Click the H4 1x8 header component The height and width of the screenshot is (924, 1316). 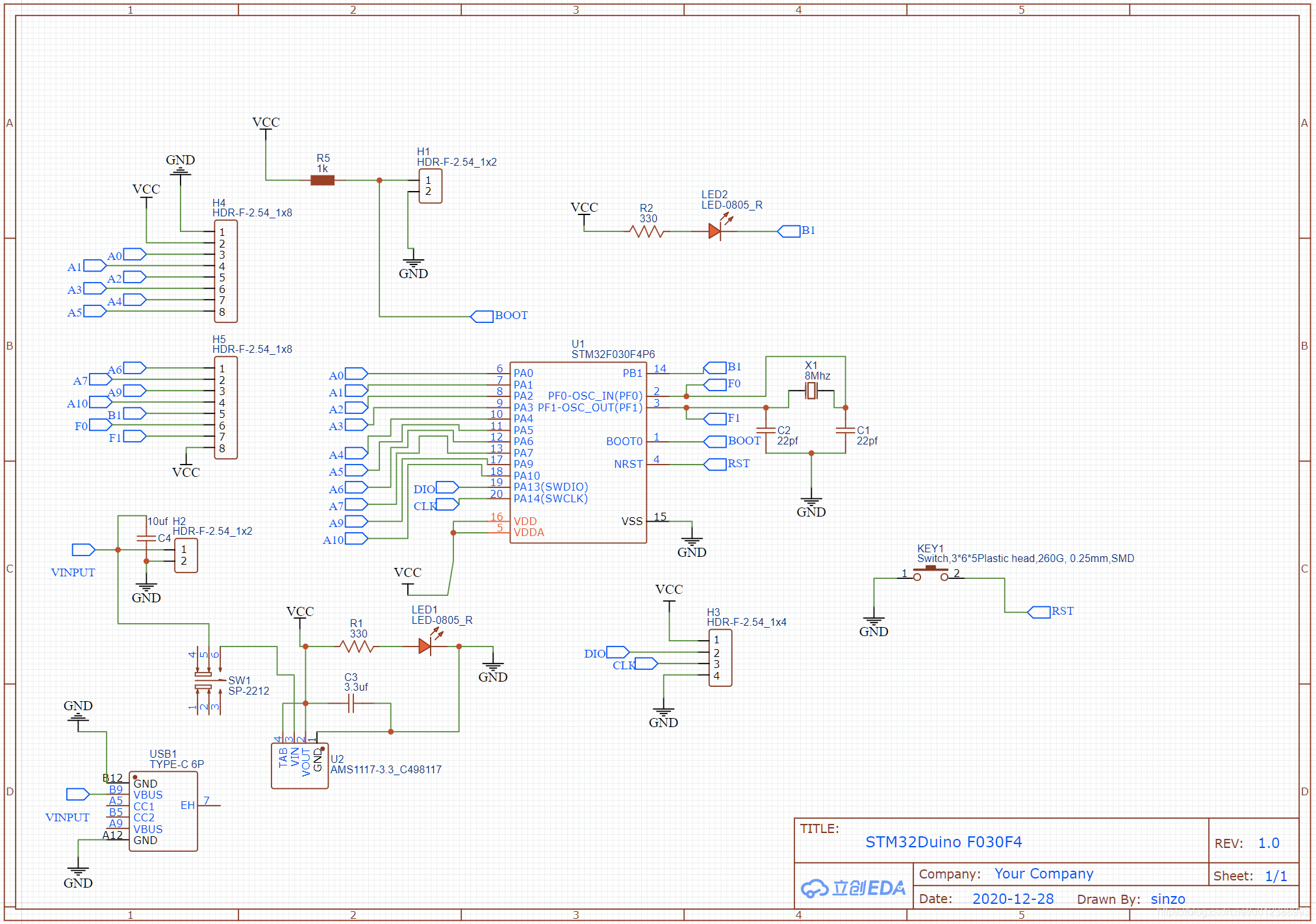click(226, 271)
